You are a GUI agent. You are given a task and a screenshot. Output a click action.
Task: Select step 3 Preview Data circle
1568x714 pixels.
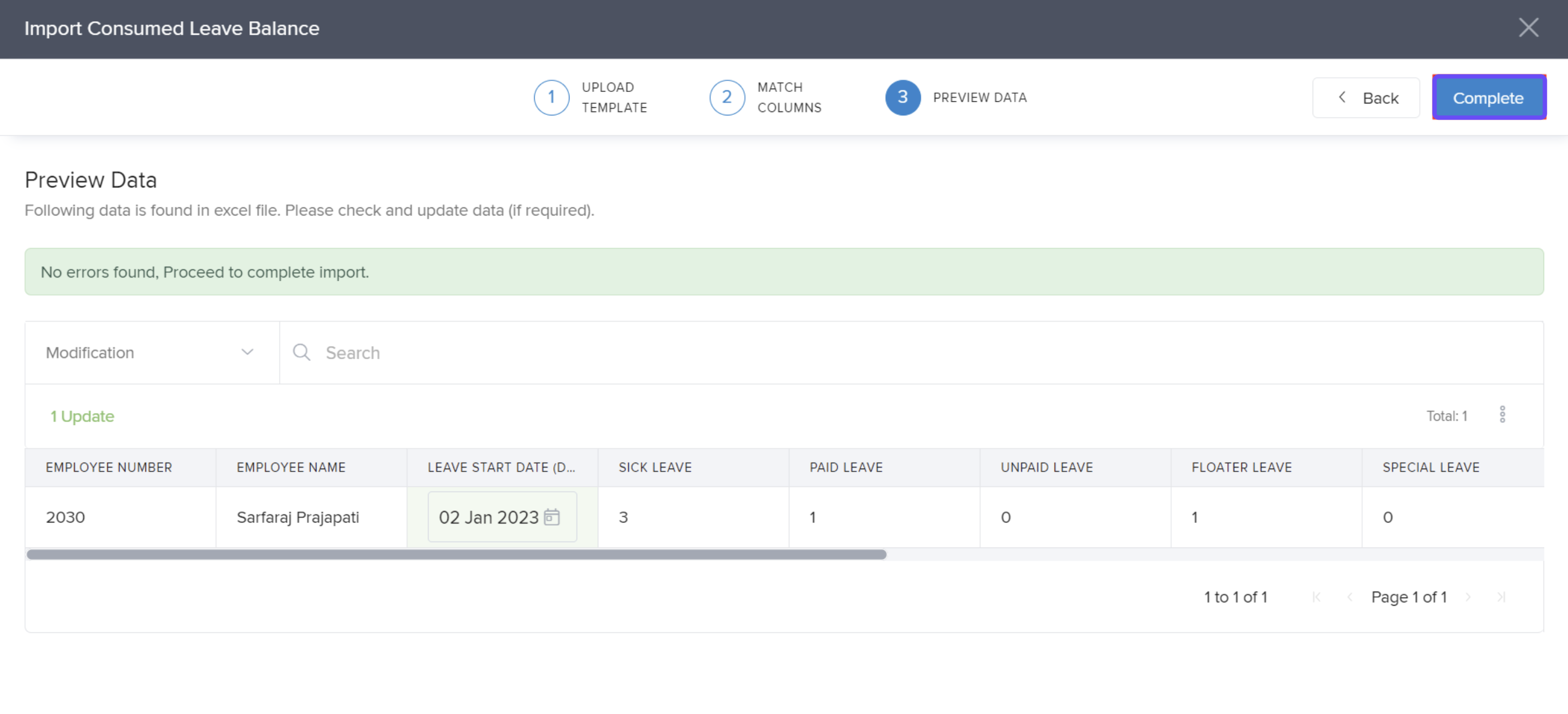(903, 97)
